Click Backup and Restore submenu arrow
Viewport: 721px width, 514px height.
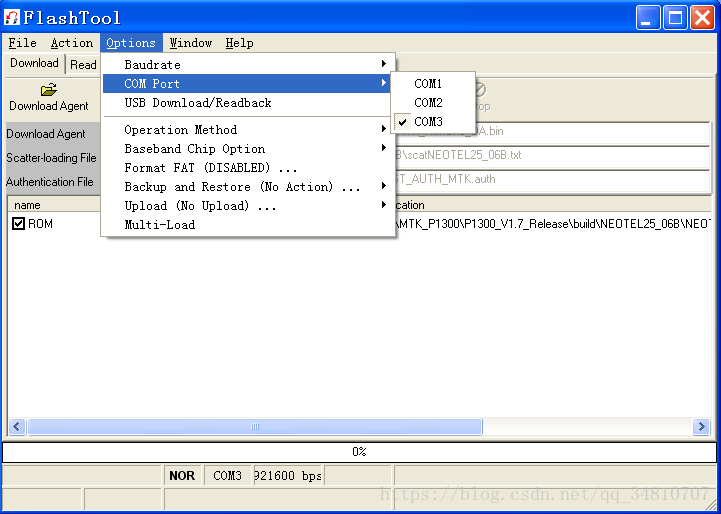pos(383,186)
